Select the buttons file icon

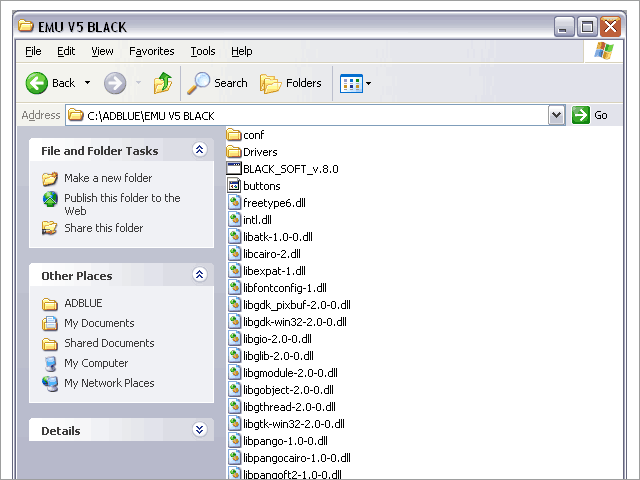(234, 185)
